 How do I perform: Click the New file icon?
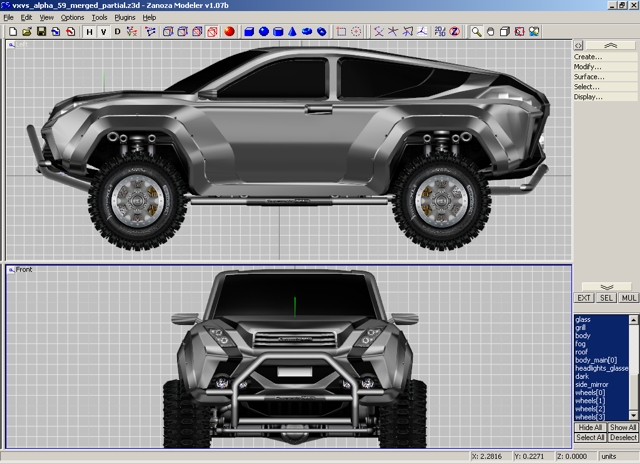click(12, 32)
